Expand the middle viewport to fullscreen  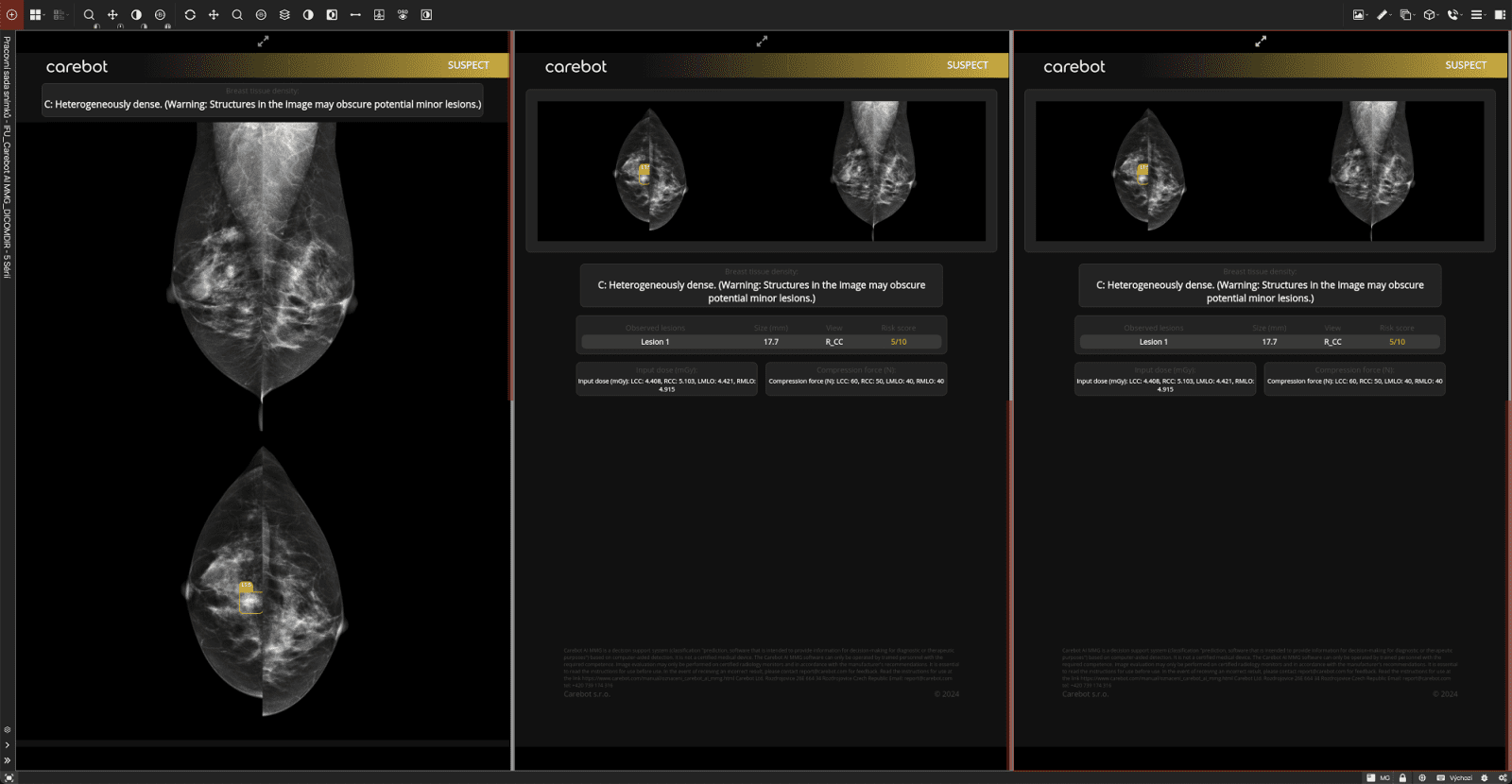tap(762, 42)
